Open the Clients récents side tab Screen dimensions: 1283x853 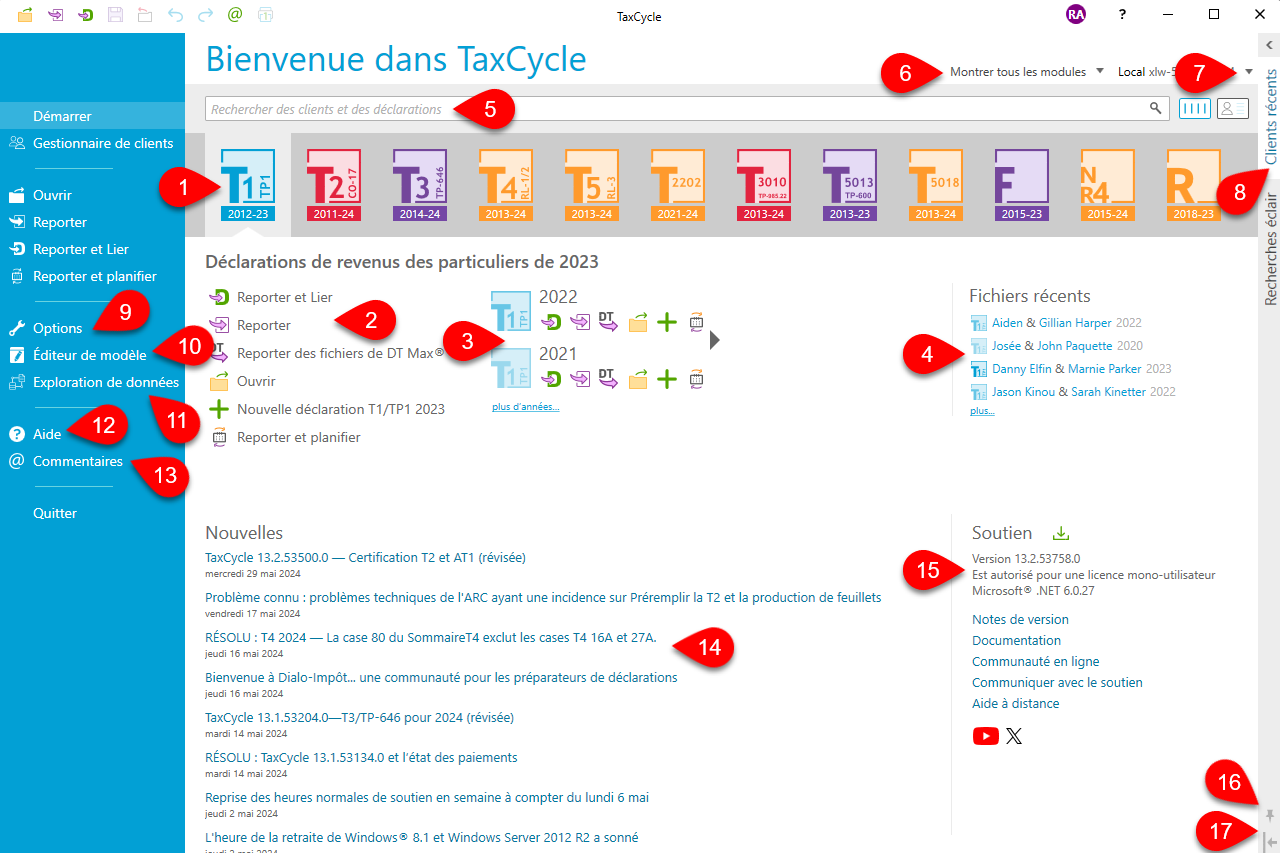[1271, 118]
